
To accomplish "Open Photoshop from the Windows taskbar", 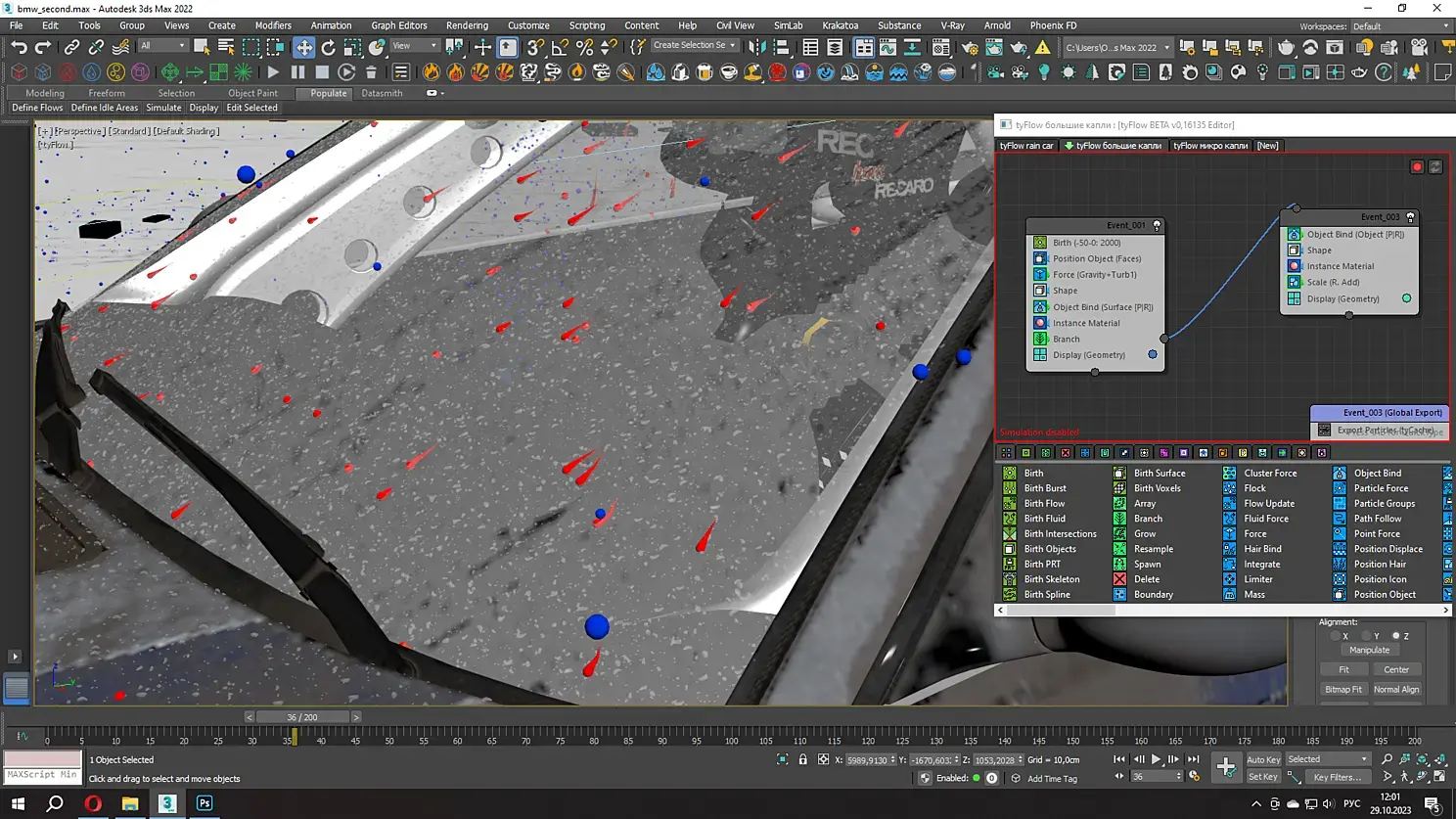I will [x=205, y=803].
